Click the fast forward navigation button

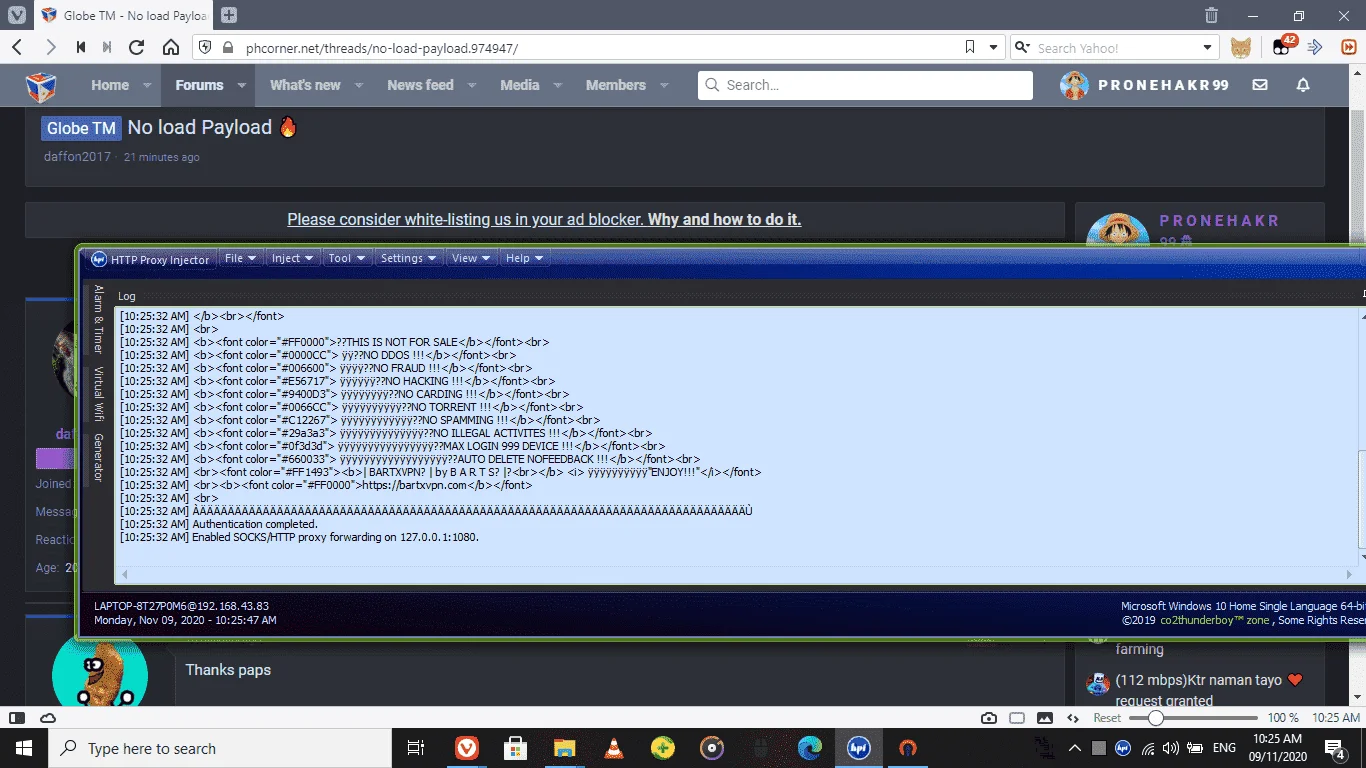[107, 47]
